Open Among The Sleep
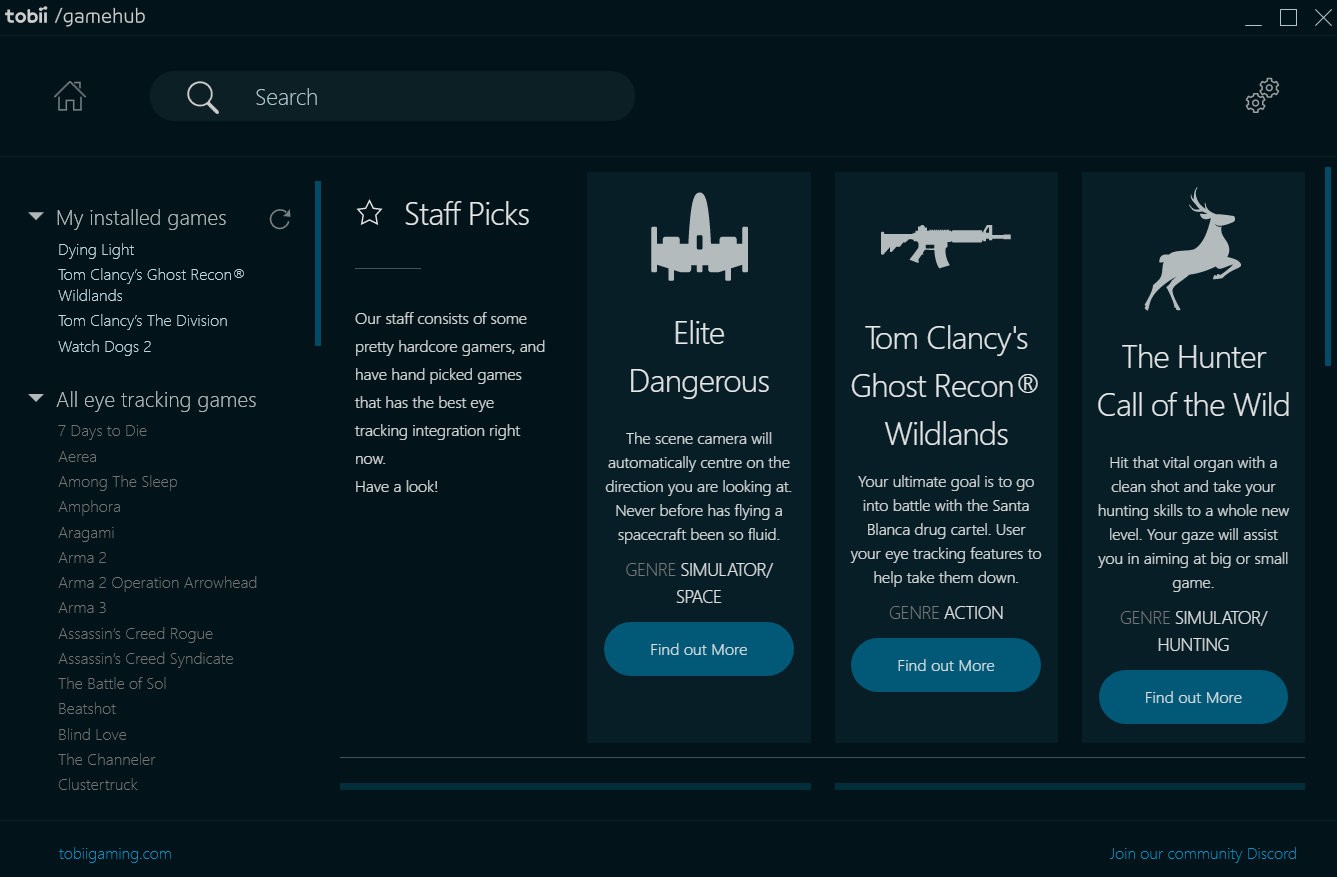1337x877 pixels. tap(118, 482)
